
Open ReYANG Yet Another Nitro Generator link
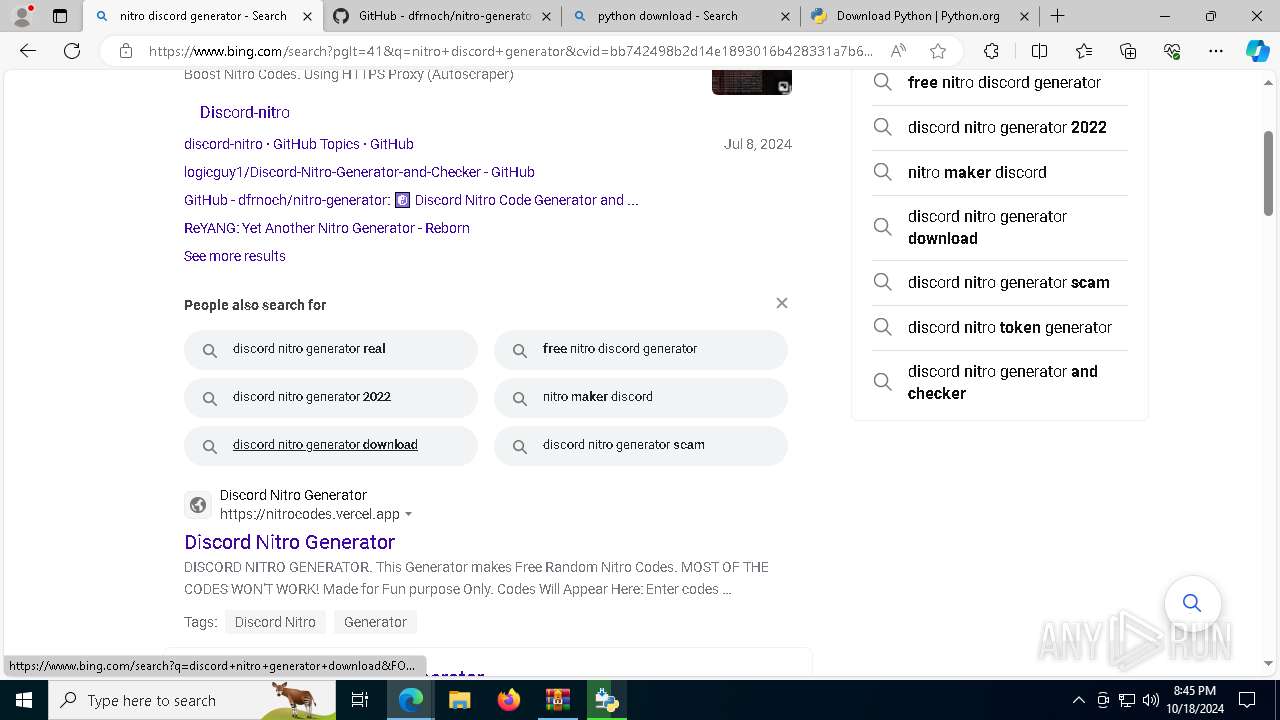326,228
